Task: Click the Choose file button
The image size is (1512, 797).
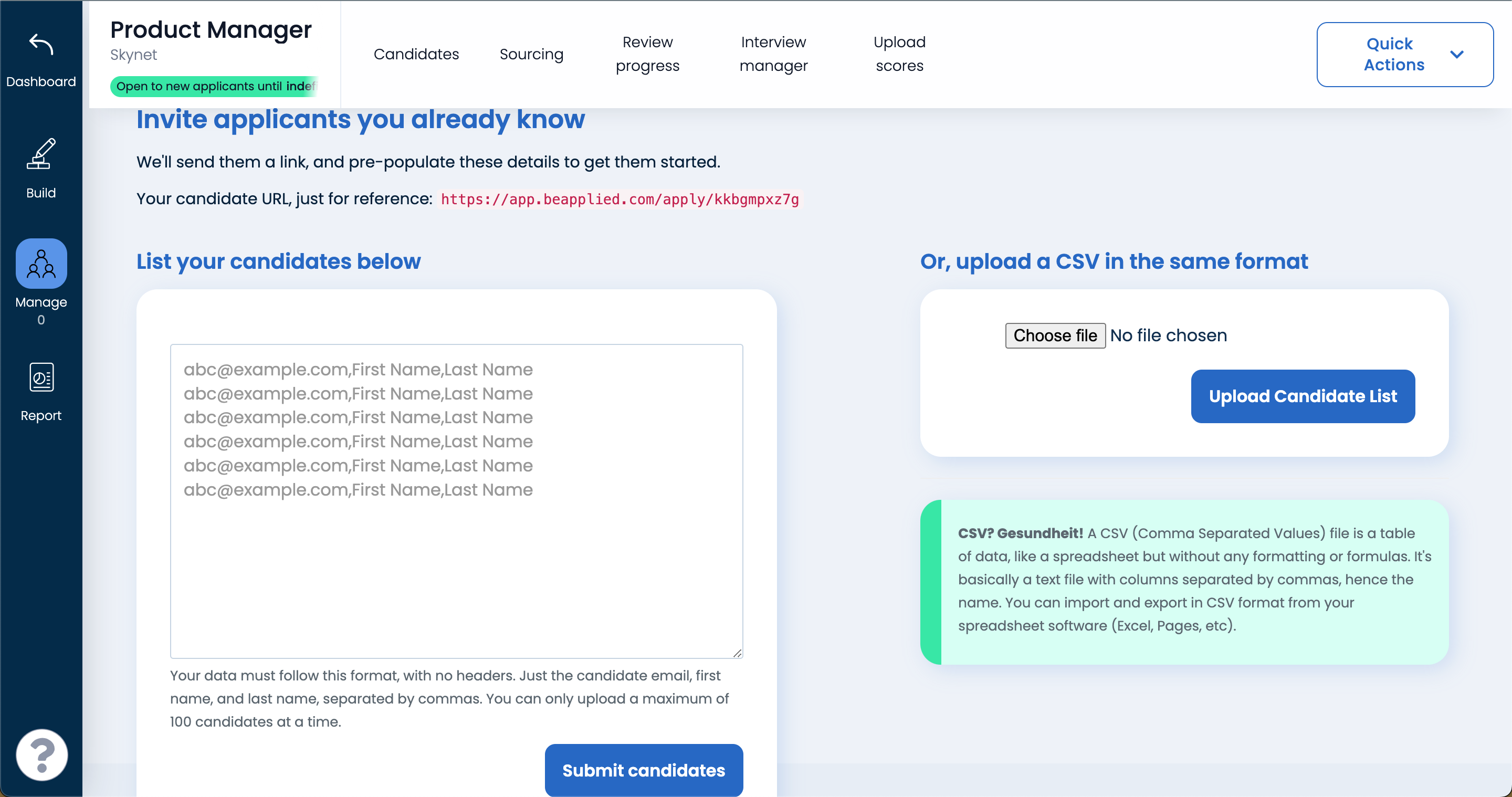Action: point(1055,335)
